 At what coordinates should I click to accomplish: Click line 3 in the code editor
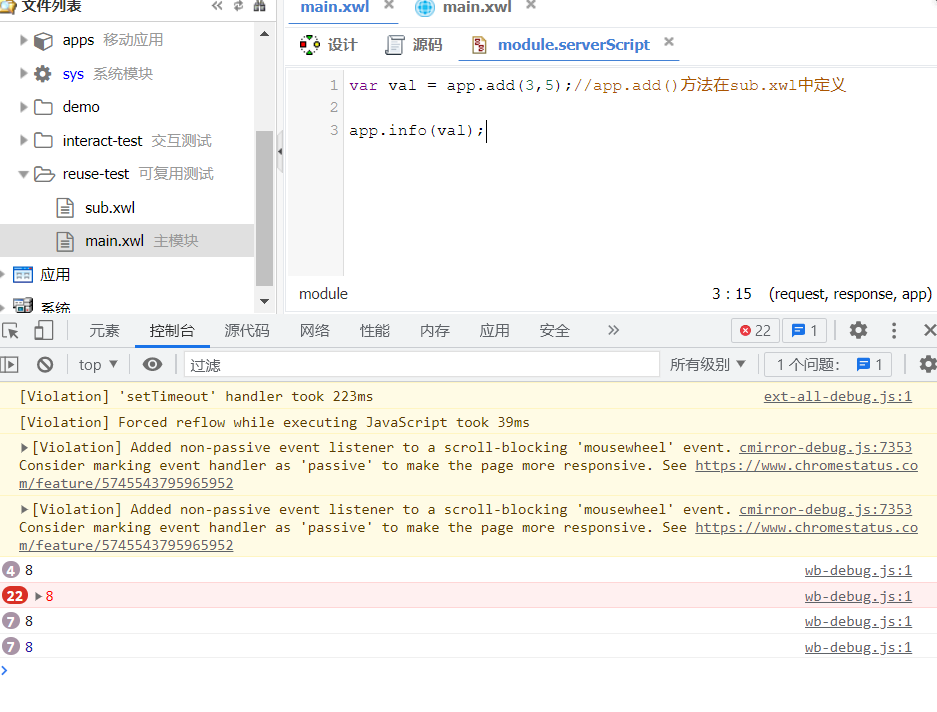(417, 130)
